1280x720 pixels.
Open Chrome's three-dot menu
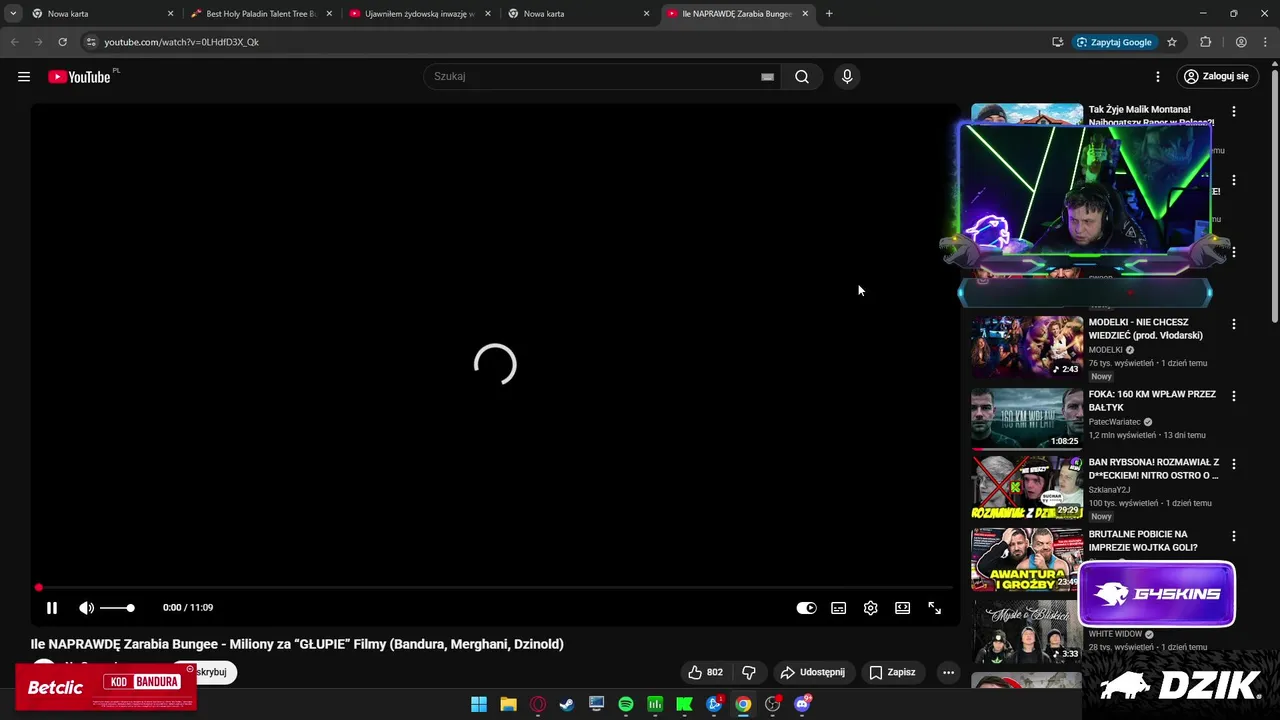click(1265, 42)
